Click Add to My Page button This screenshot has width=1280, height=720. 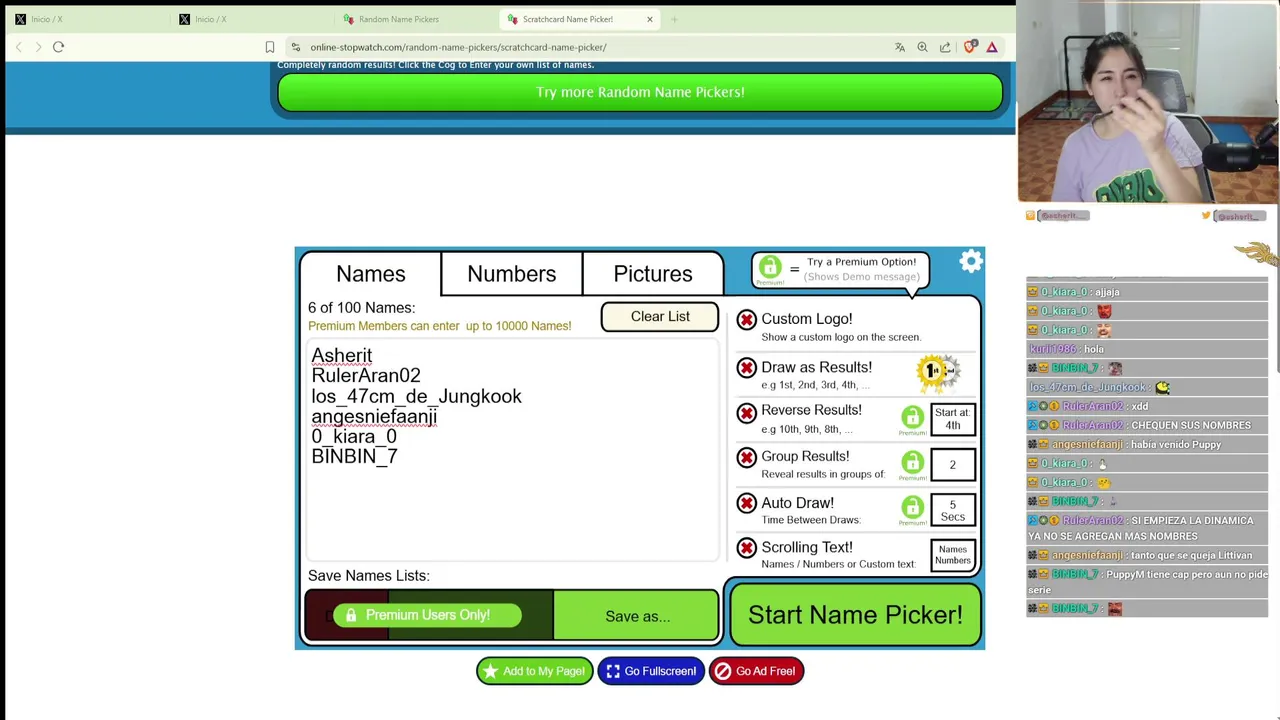[534, 671]
